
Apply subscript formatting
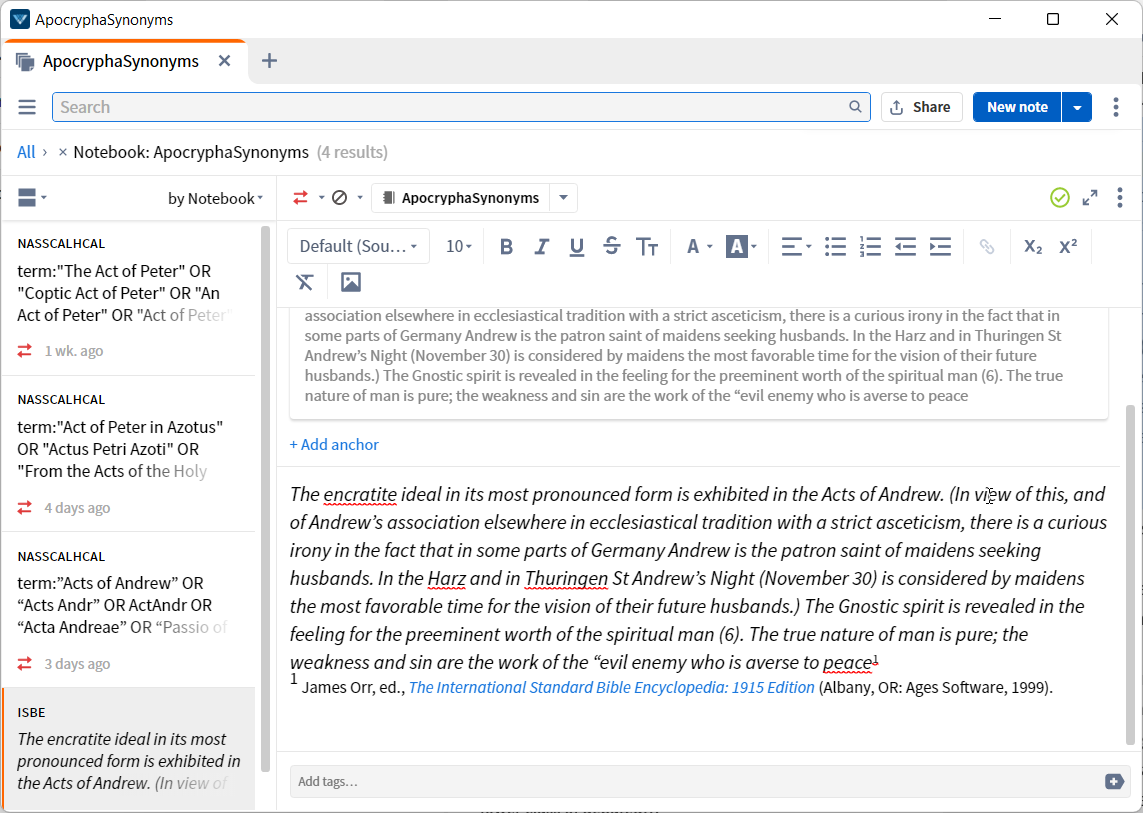pyautogui.click(x=1032, y=246)
